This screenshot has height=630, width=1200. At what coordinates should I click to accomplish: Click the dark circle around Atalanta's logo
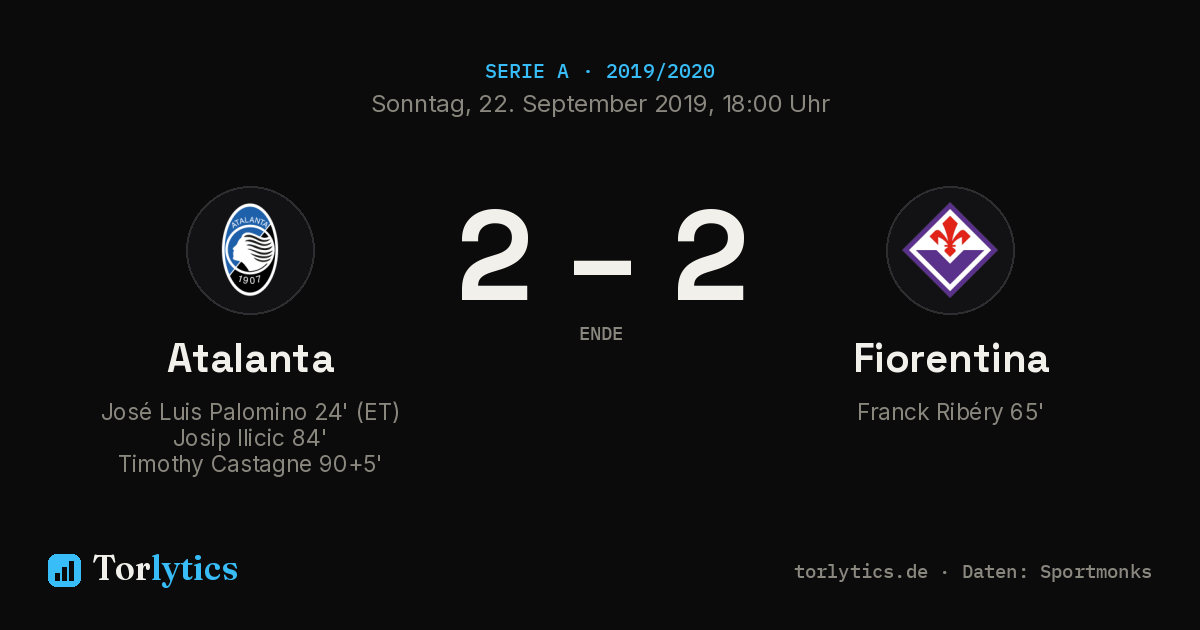(250, 250)
